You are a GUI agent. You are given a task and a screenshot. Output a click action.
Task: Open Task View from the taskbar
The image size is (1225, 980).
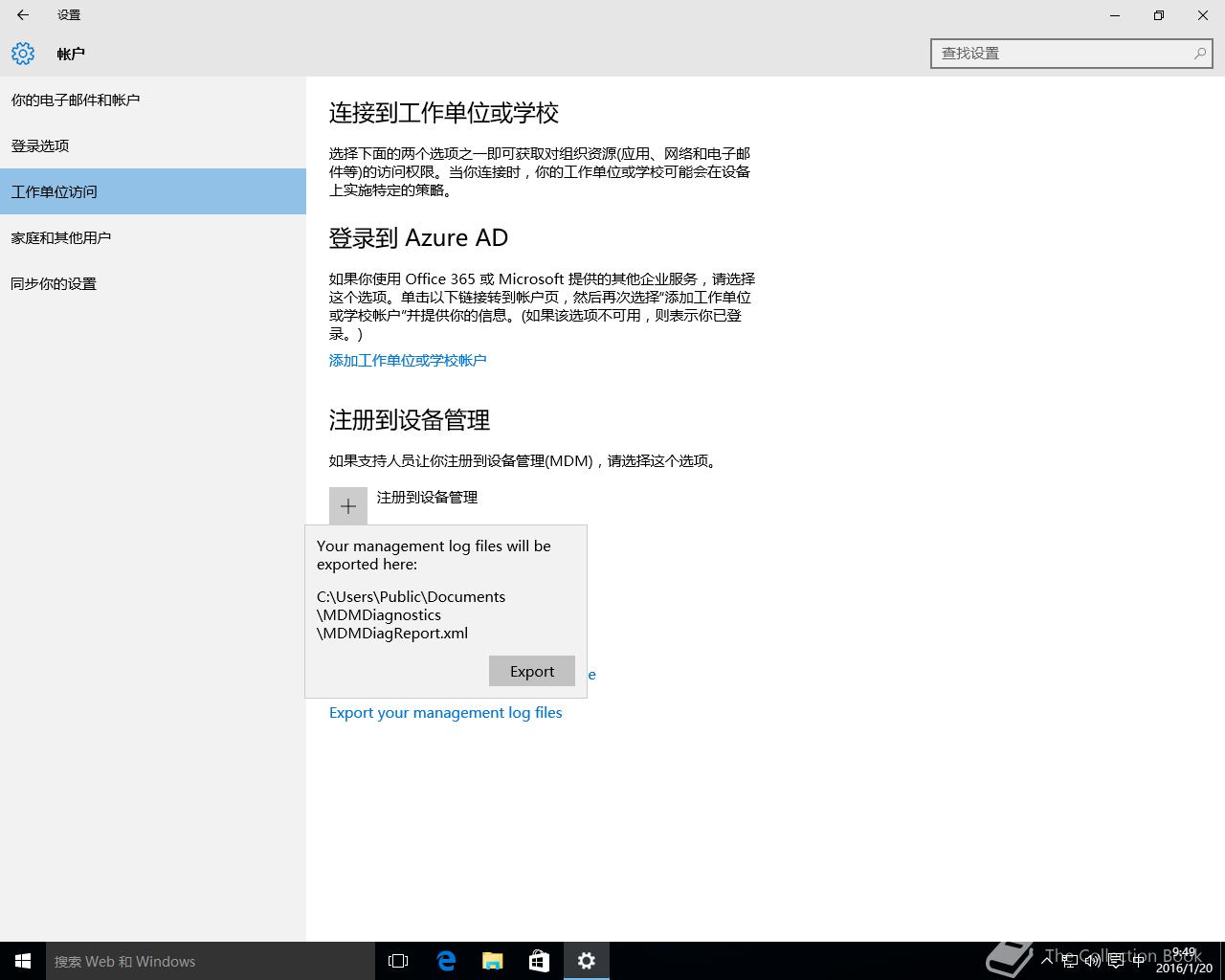(398, 961)
